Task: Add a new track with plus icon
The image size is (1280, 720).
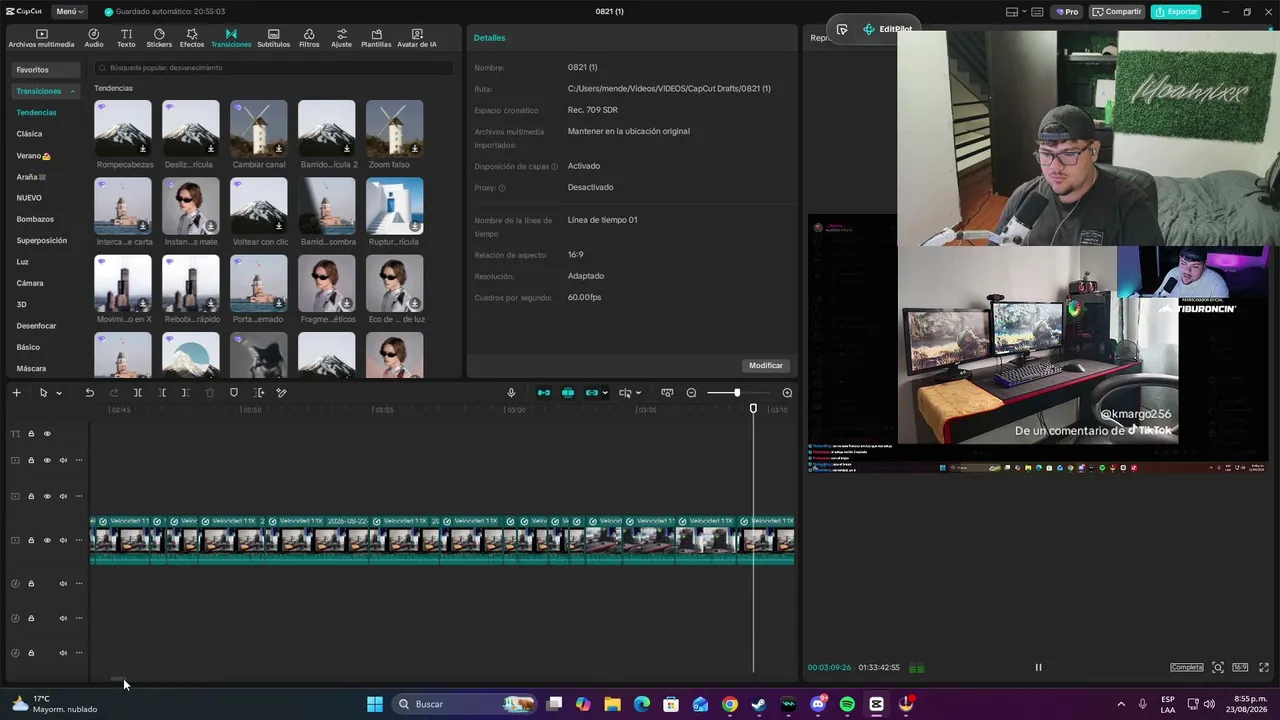Action: point(16,393)
